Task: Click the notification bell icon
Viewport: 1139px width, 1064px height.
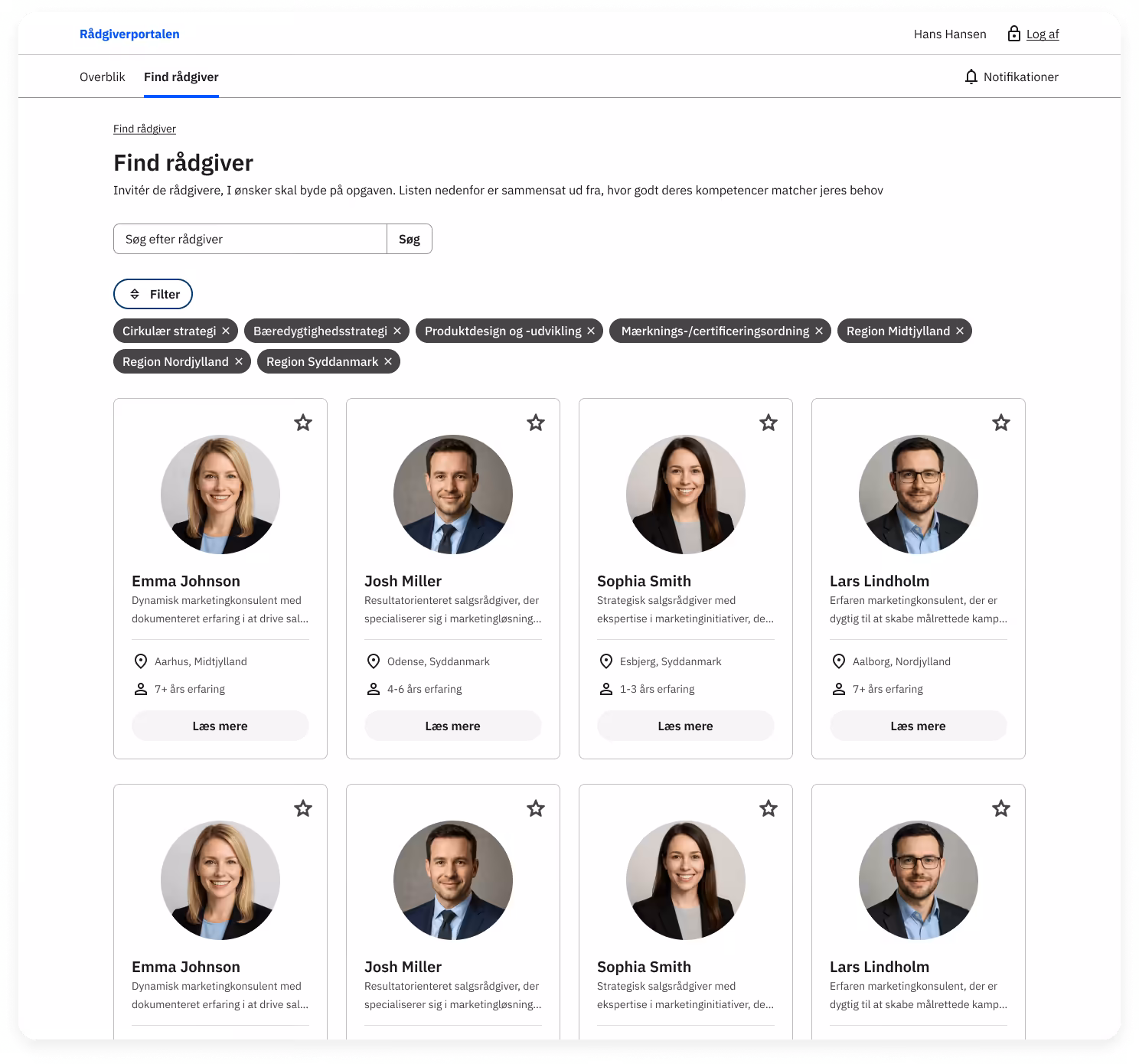Action: (x=972, y=77)
